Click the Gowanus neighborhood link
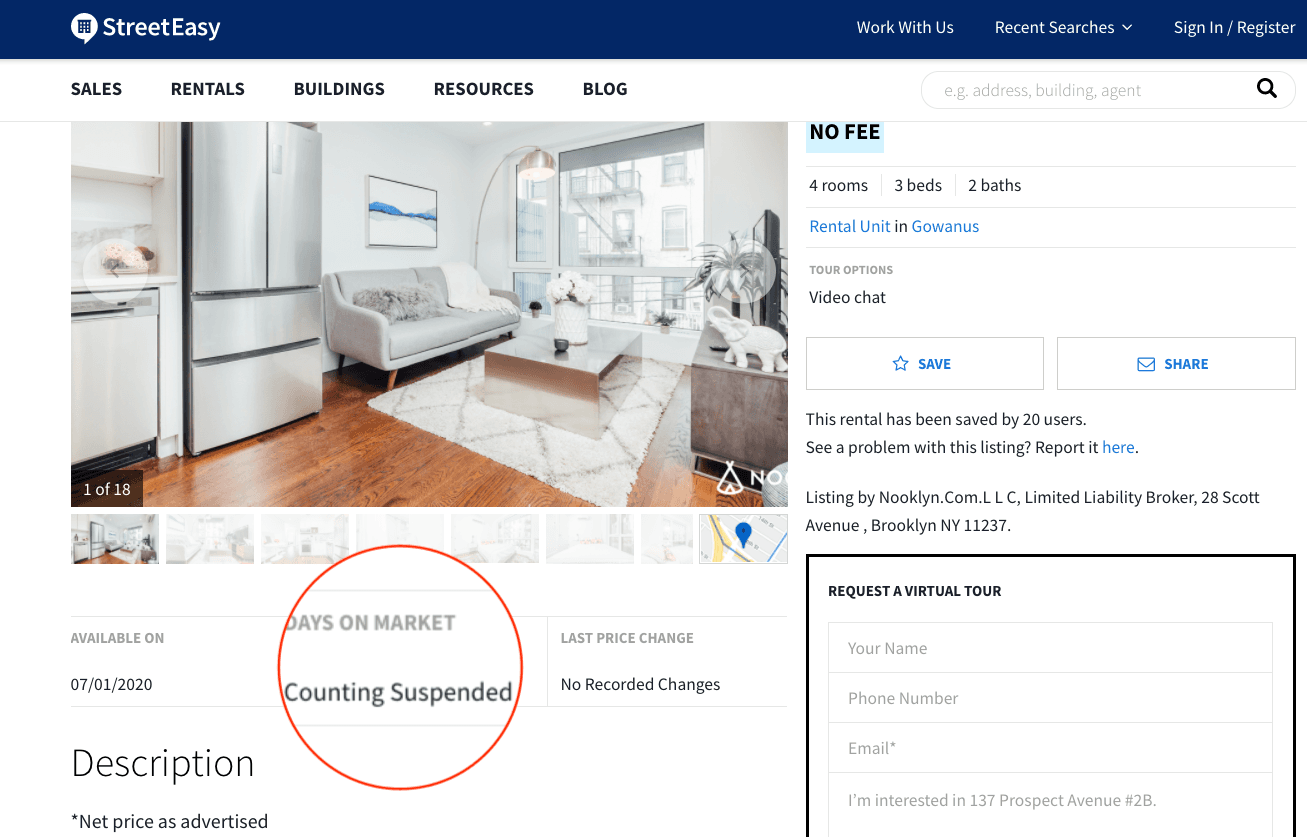Screen dimensions: 1307x837 (x=944, y=226)
